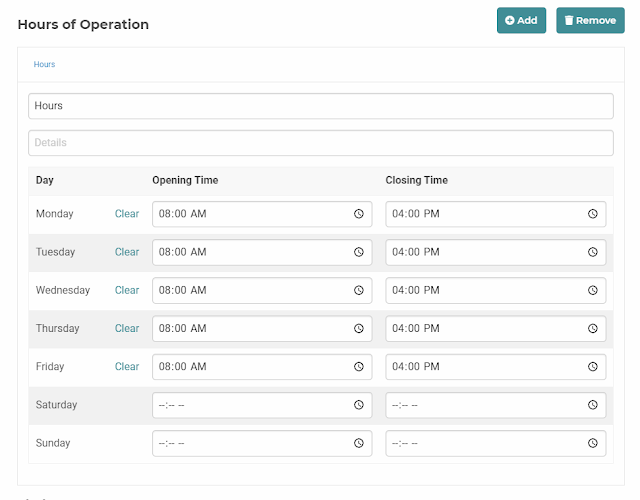Click the Remove button
The image size is (640, 500).
(590, 20)
